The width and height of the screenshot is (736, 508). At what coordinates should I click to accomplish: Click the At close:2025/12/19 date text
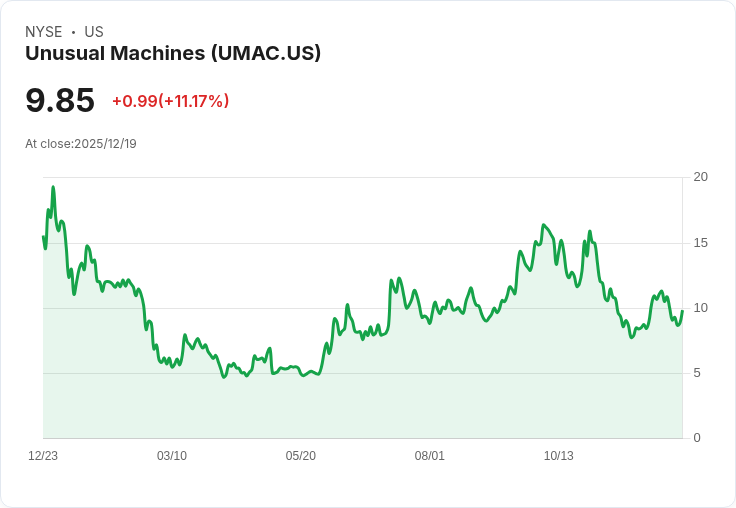(x=81, y=144)
